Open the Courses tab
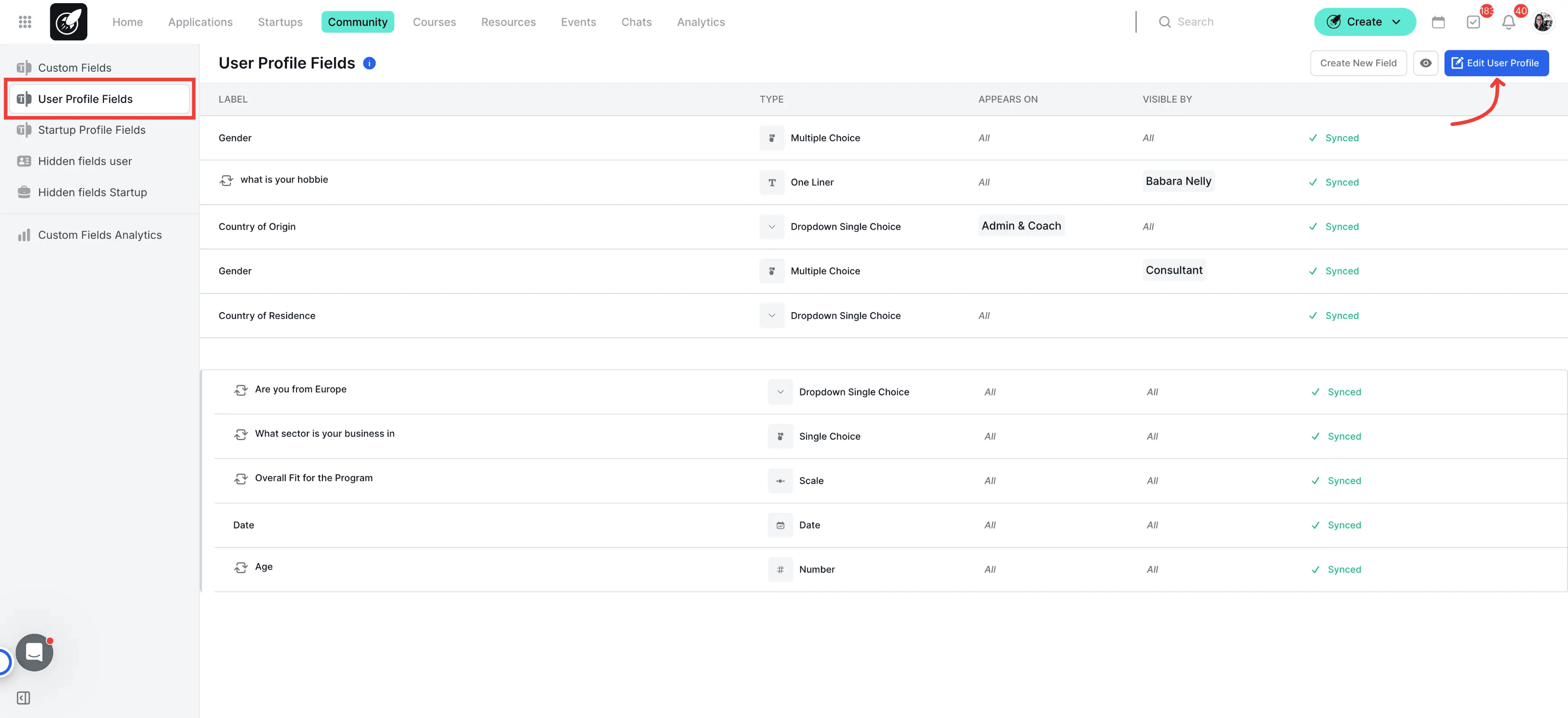 coord(434,22)
